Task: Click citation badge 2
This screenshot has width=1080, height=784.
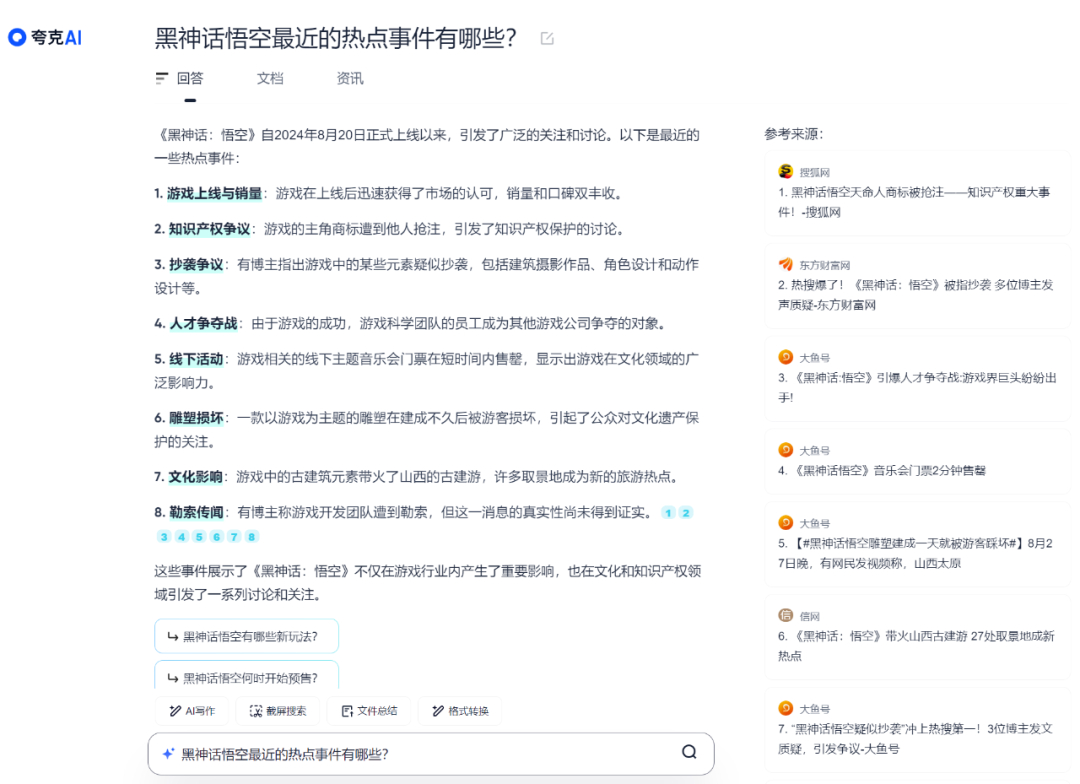Action: (686, 513)
